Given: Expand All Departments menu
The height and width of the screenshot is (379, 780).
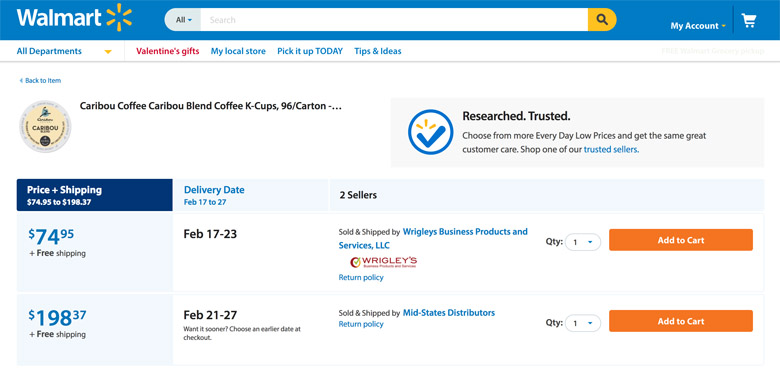Looking at the screenshot, I should (x=64, y=51).
